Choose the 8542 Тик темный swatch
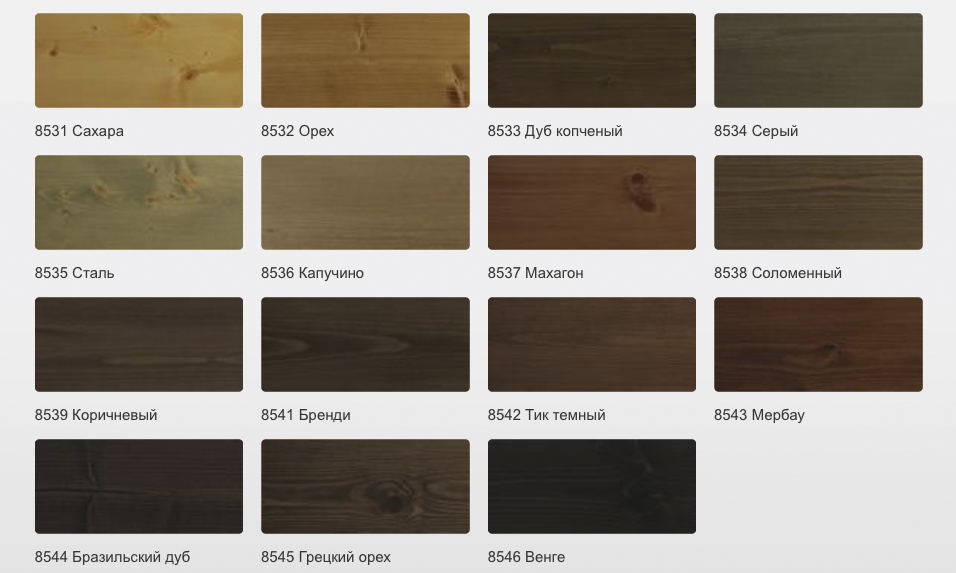 (x=592, y=344)
